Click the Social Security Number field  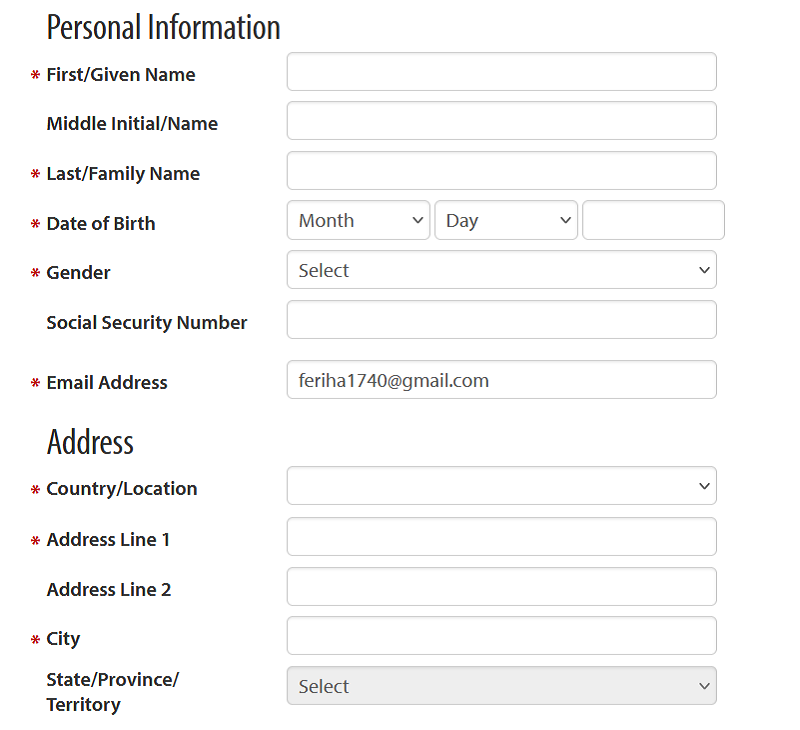502,319
